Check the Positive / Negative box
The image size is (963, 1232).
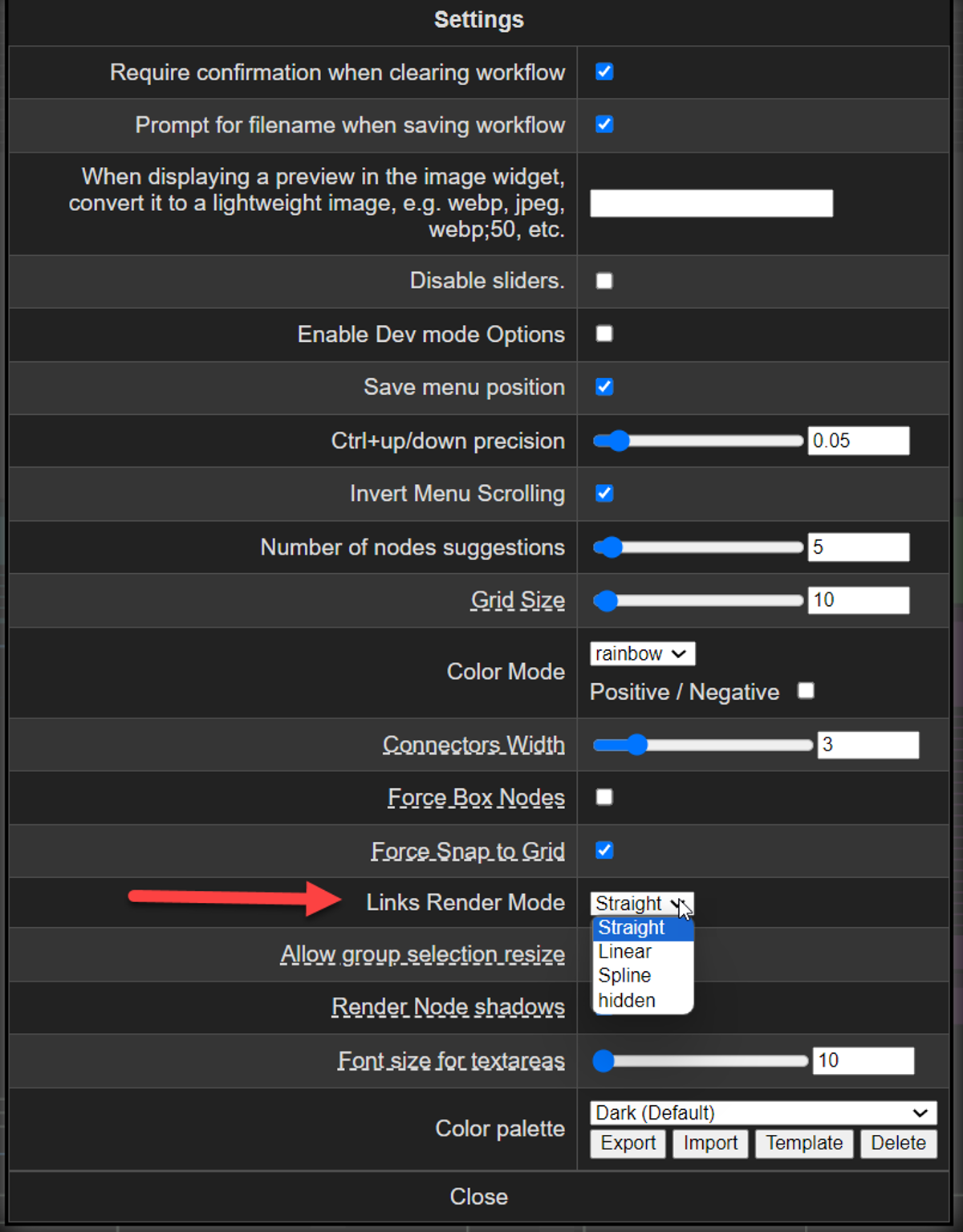[806, 691]
